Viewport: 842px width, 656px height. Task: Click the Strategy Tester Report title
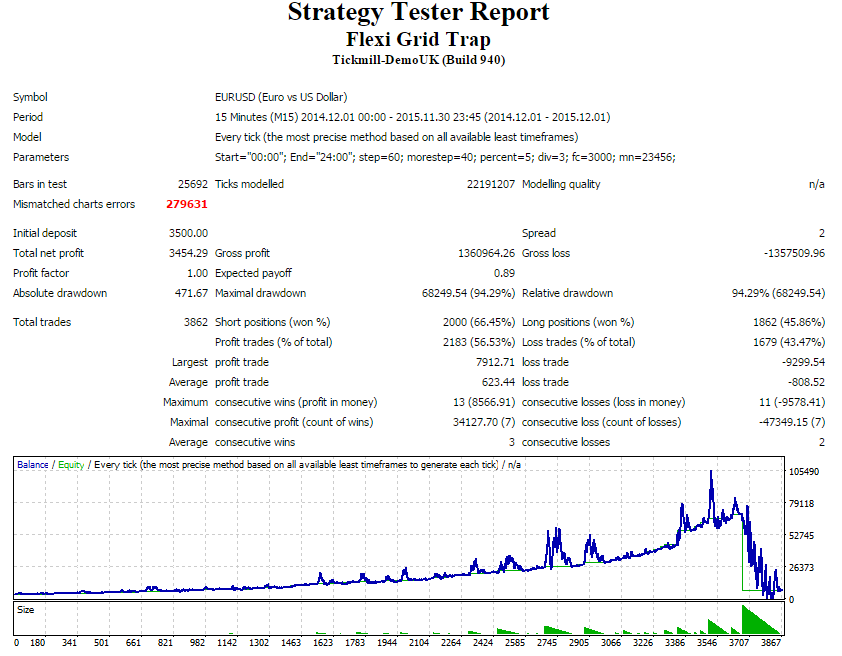(418, 12)
